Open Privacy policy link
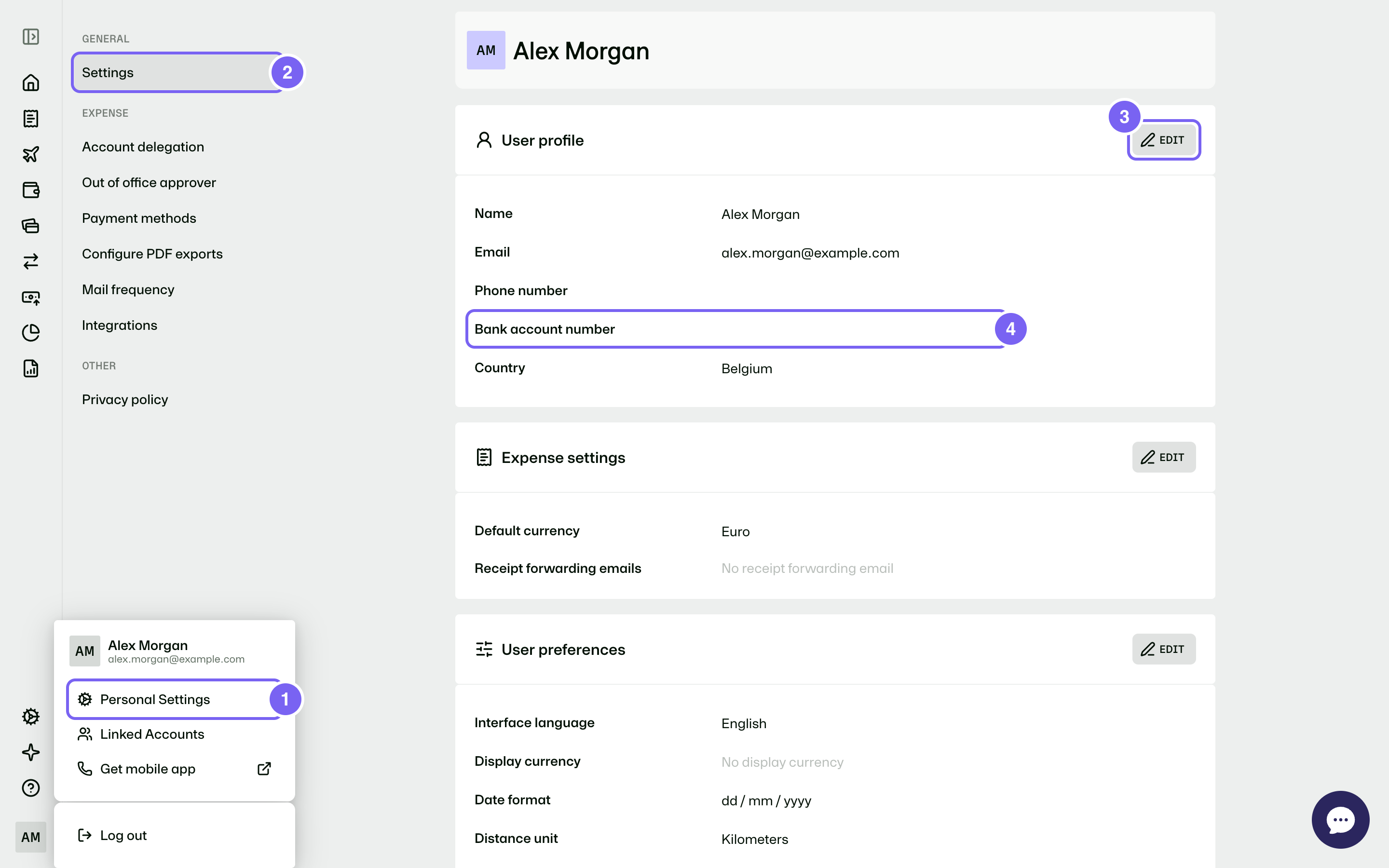This screenshot has width=1389, height=868. [x=125, y=400]
